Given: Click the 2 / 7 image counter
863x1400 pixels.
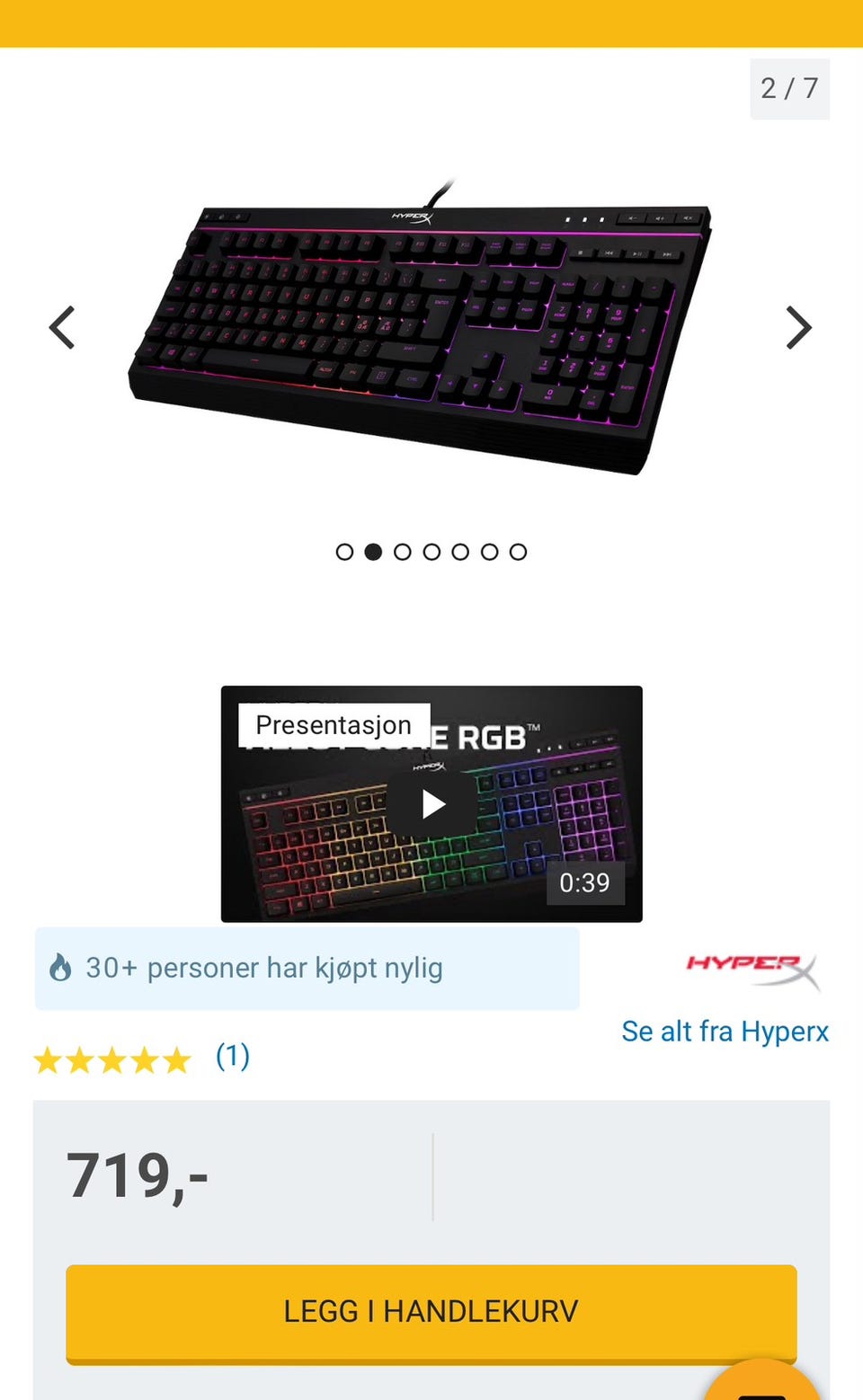Looking at the screenshot, I should 789,88.
